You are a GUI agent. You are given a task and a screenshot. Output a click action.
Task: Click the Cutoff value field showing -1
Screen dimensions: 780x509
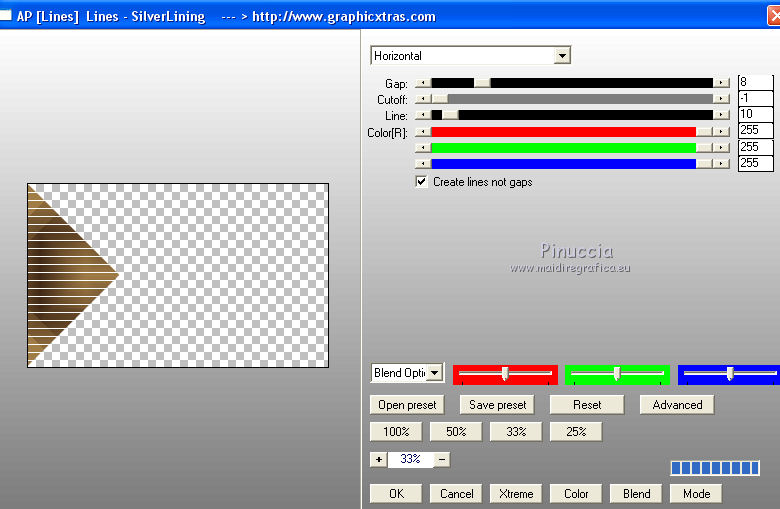(755, 98)
